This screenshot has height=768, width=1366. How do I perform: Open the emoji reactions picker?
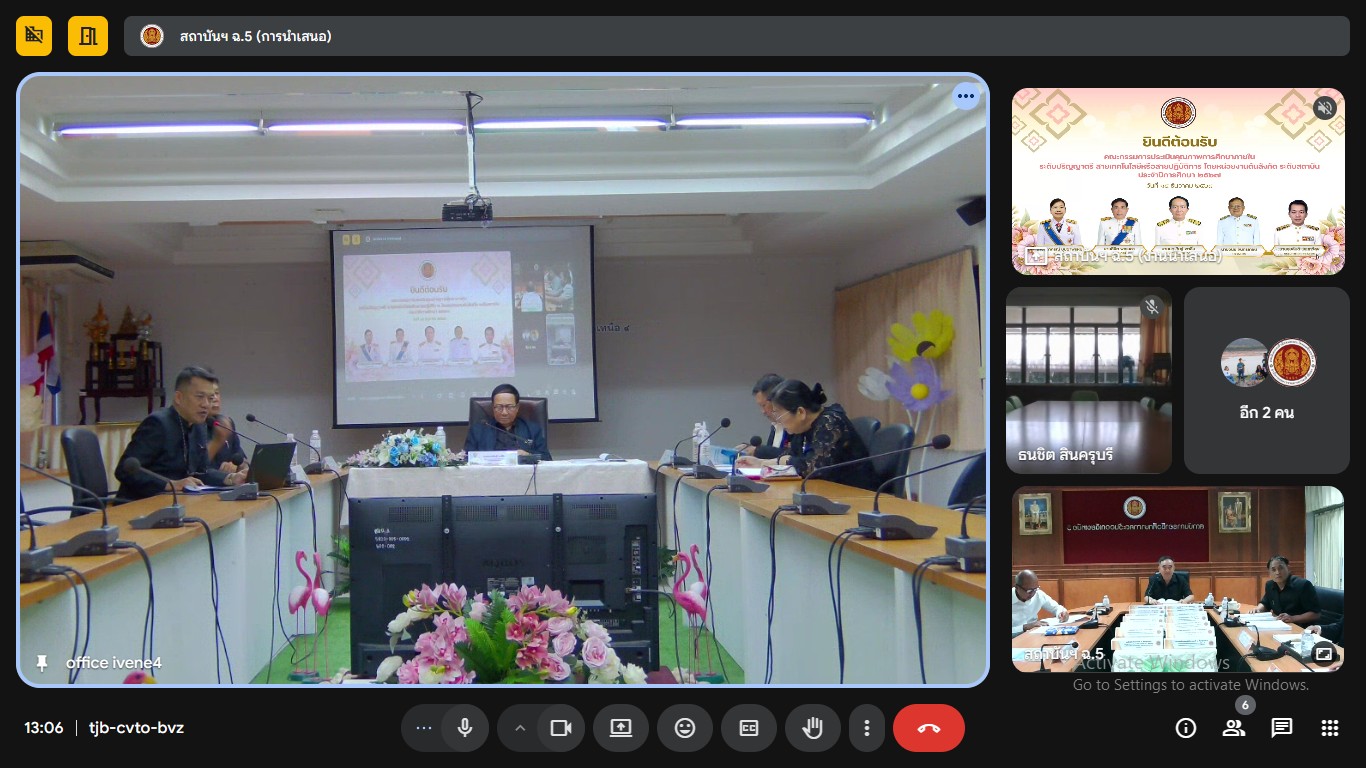[x=685, y=728]
